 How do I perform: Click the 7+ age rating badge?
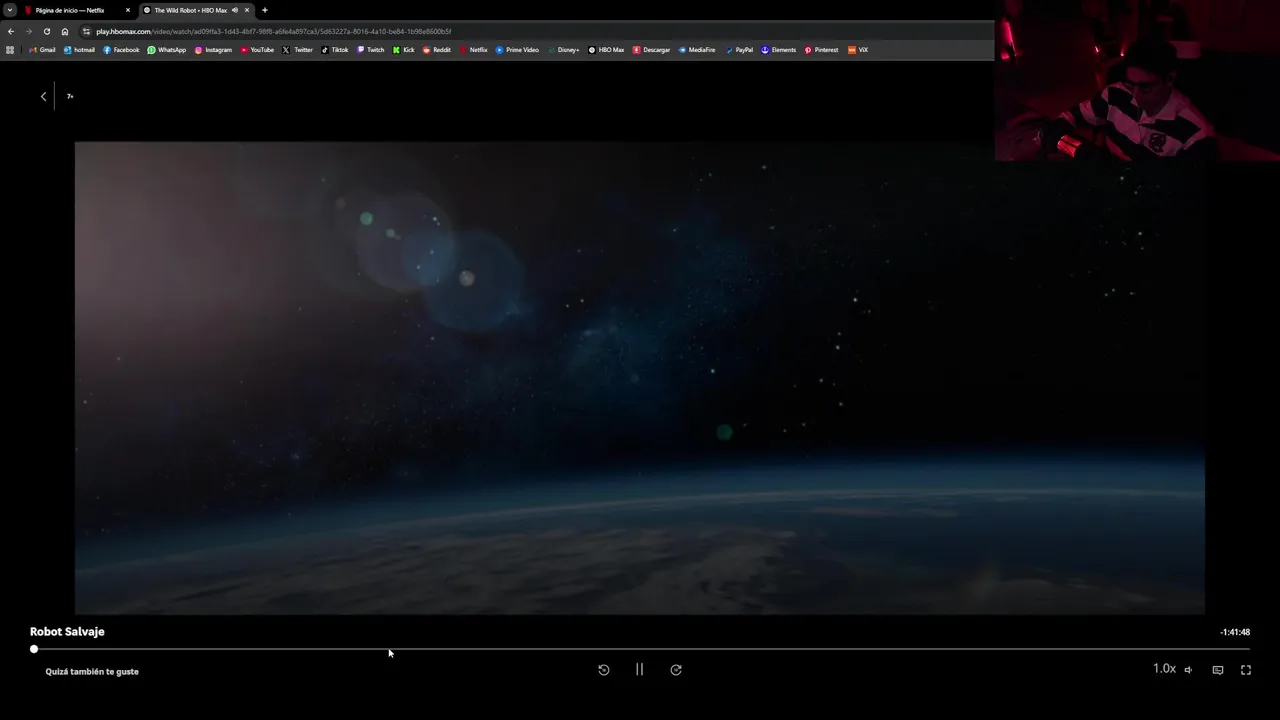click(70, 96)
